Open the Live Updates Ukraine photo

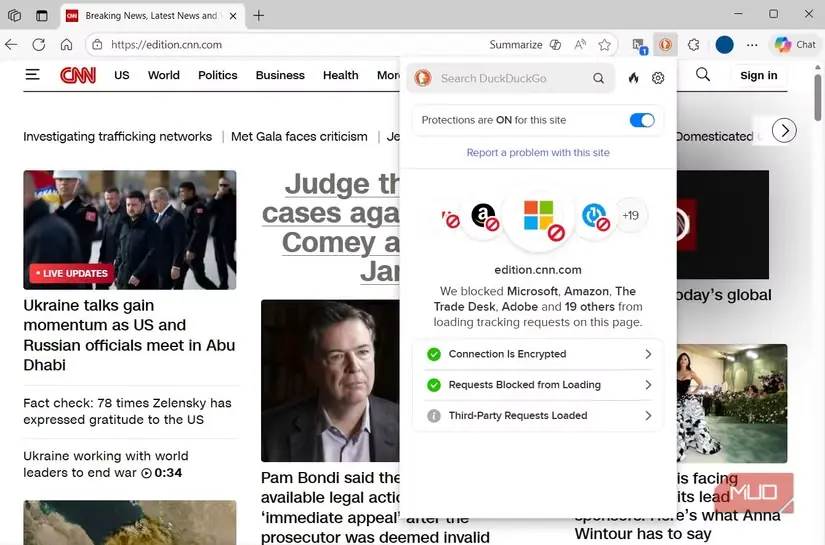[x=129, y=229]
